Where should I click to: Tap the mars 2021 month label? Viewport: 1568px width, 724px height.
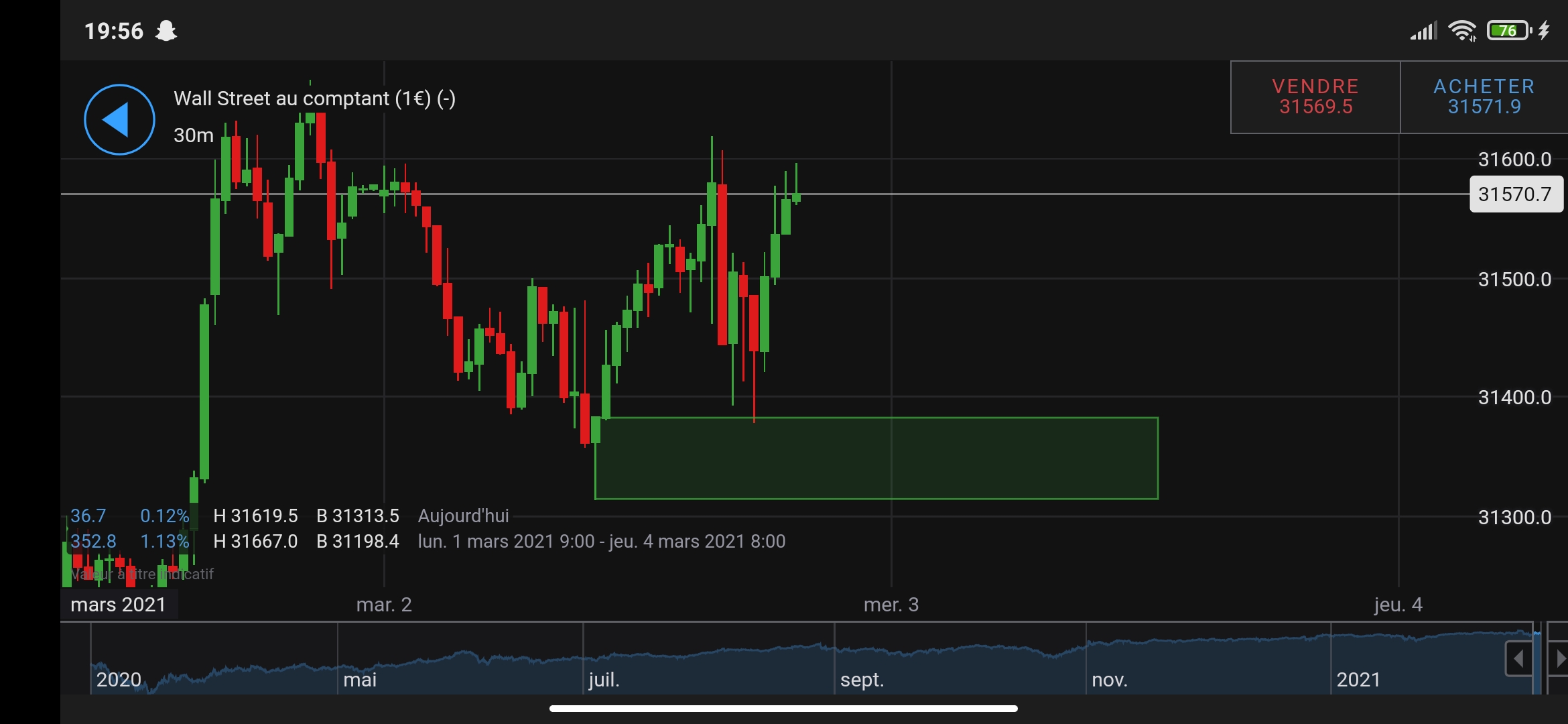118,605
